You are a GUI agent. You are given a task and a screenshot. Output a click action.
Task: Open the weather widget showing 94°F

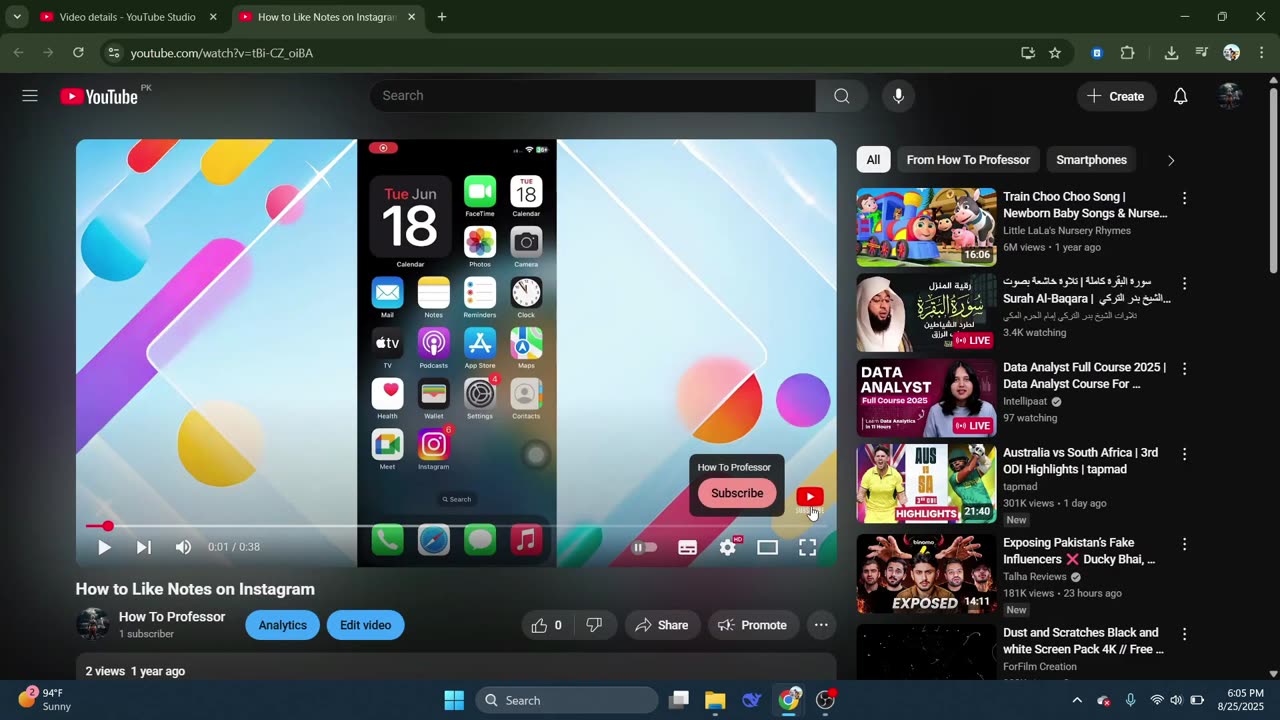pos(46,699)
